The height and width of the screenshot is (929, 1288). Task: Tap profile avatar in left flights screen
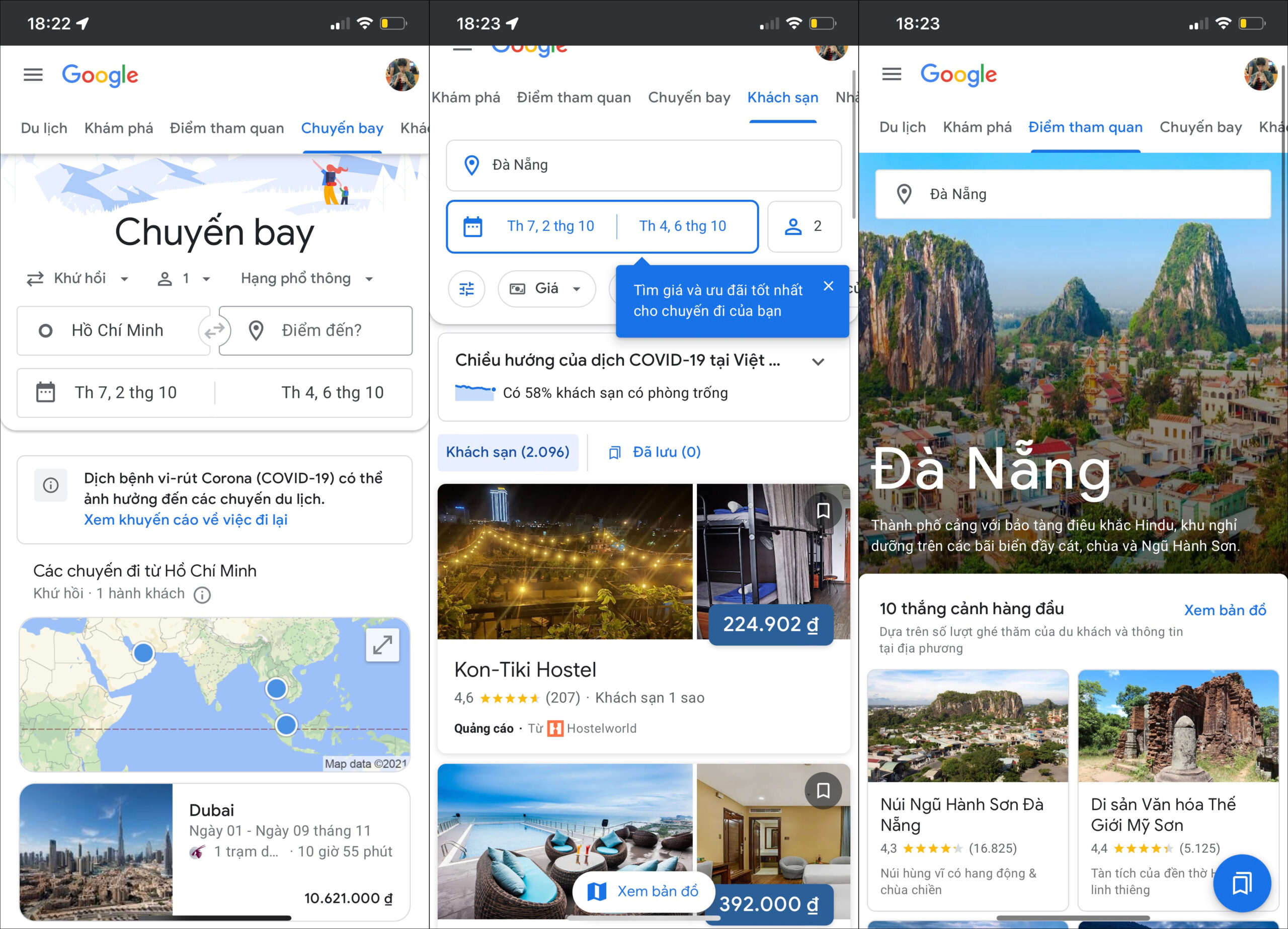pos(402,74)
